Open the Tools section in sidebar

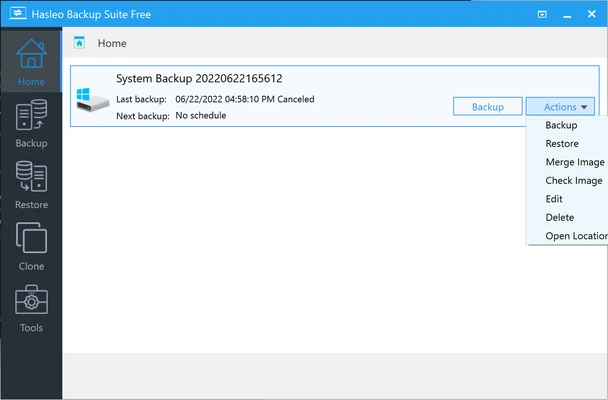coord(31,308)
